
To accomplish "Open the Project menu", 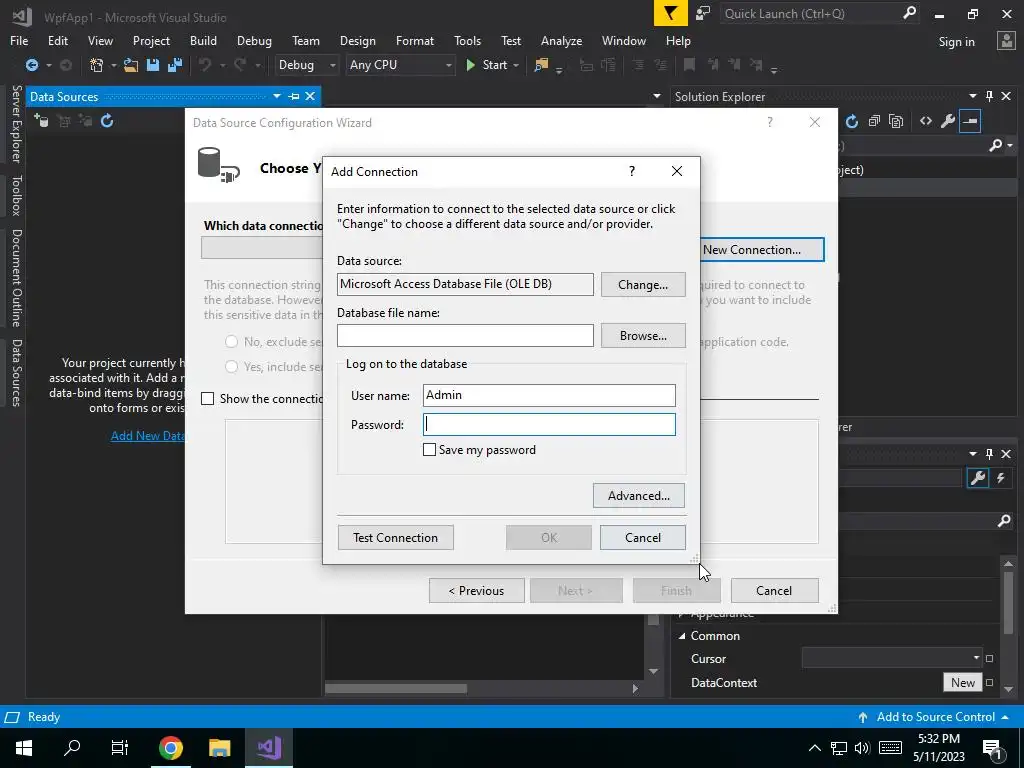I will pyautogui.click(x=151, y=40).
